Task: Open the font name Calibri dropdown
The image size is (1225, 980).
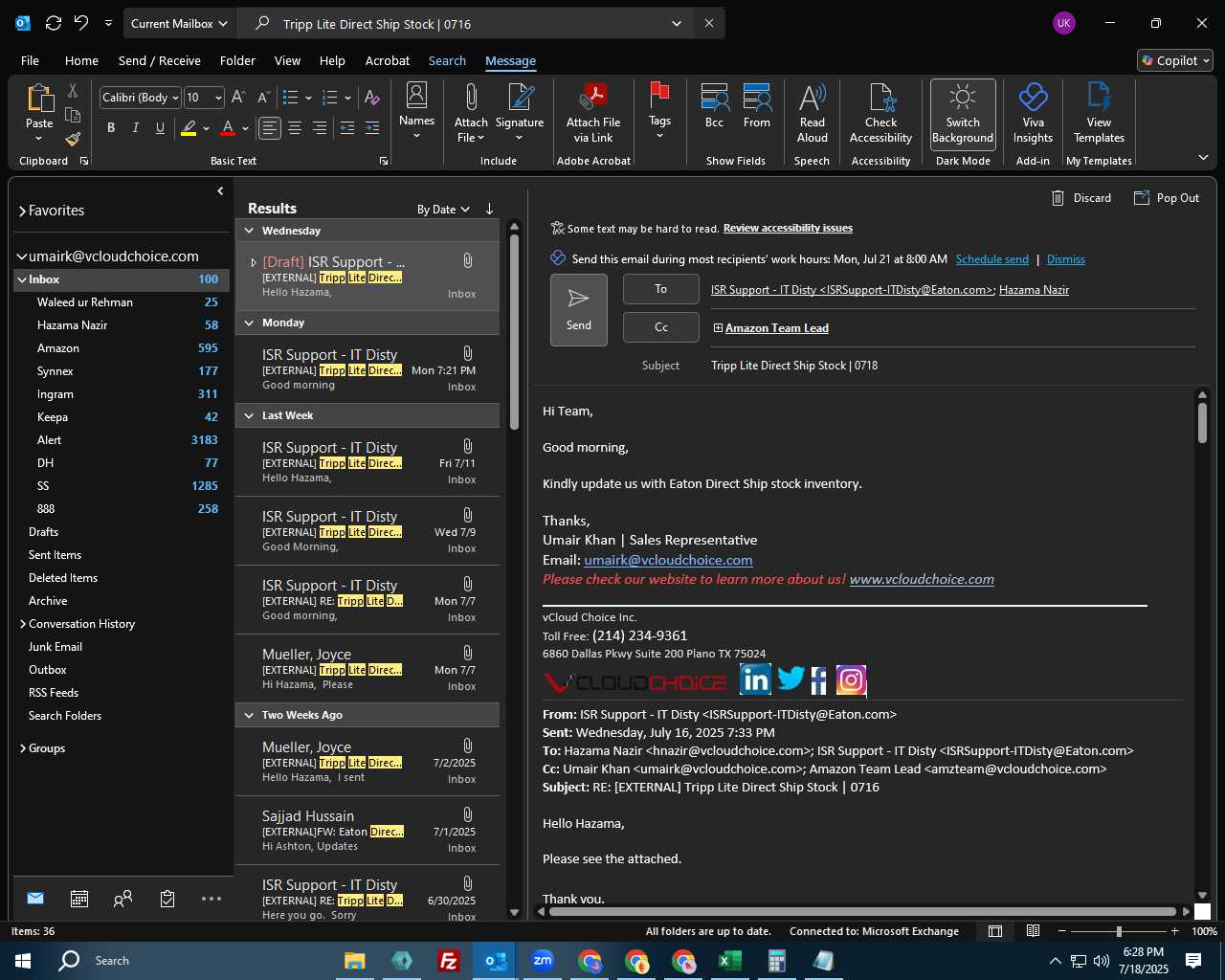Action: [175, 98]
